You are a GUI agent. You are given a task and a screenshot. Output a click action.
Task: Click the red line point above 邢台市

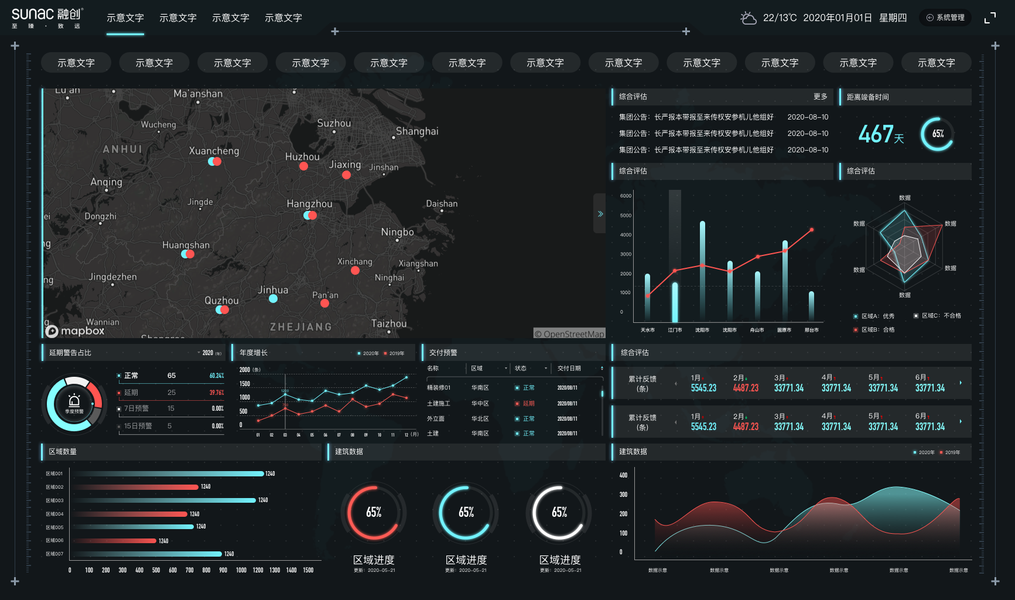pos(812,230)
